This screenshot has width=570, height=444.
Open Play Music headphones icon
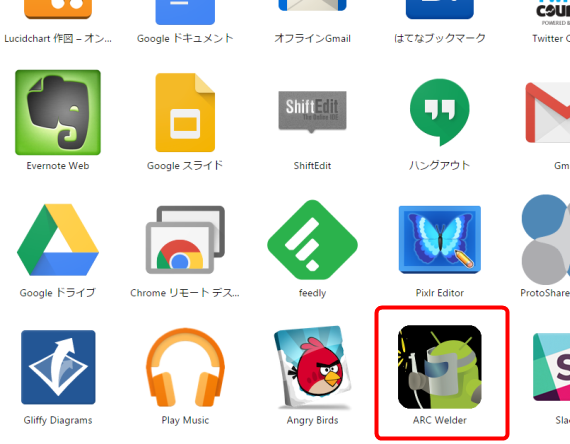coord(185,367)
